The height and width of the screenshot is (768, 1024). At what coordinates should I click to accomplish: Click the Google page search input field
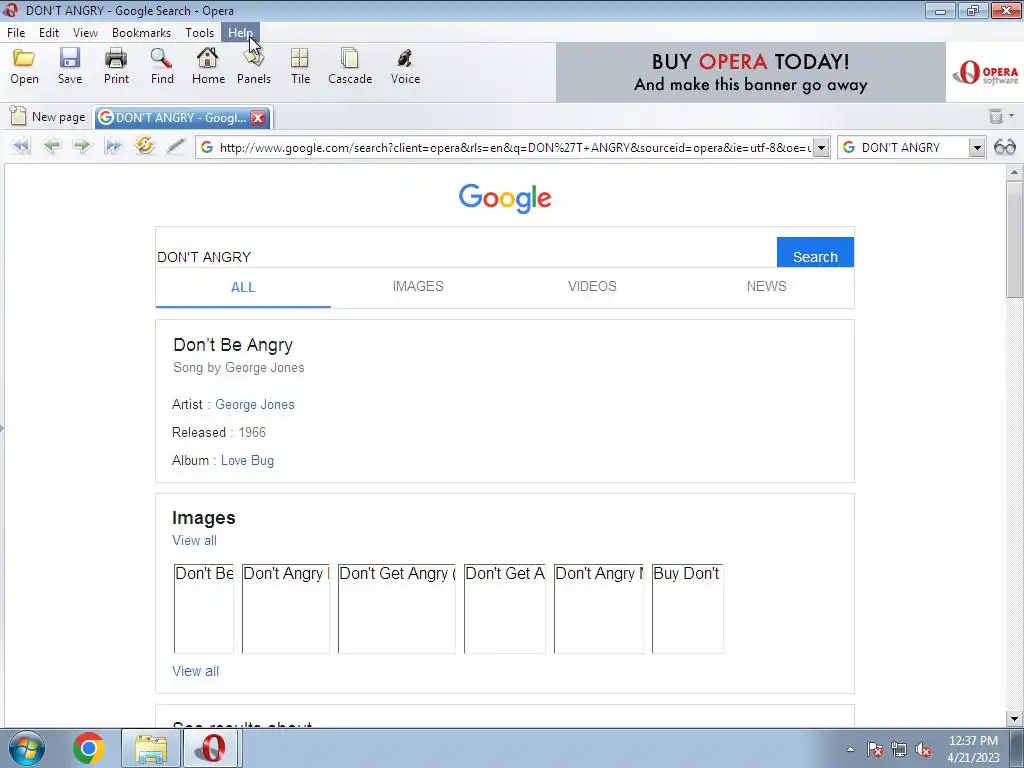466,257
